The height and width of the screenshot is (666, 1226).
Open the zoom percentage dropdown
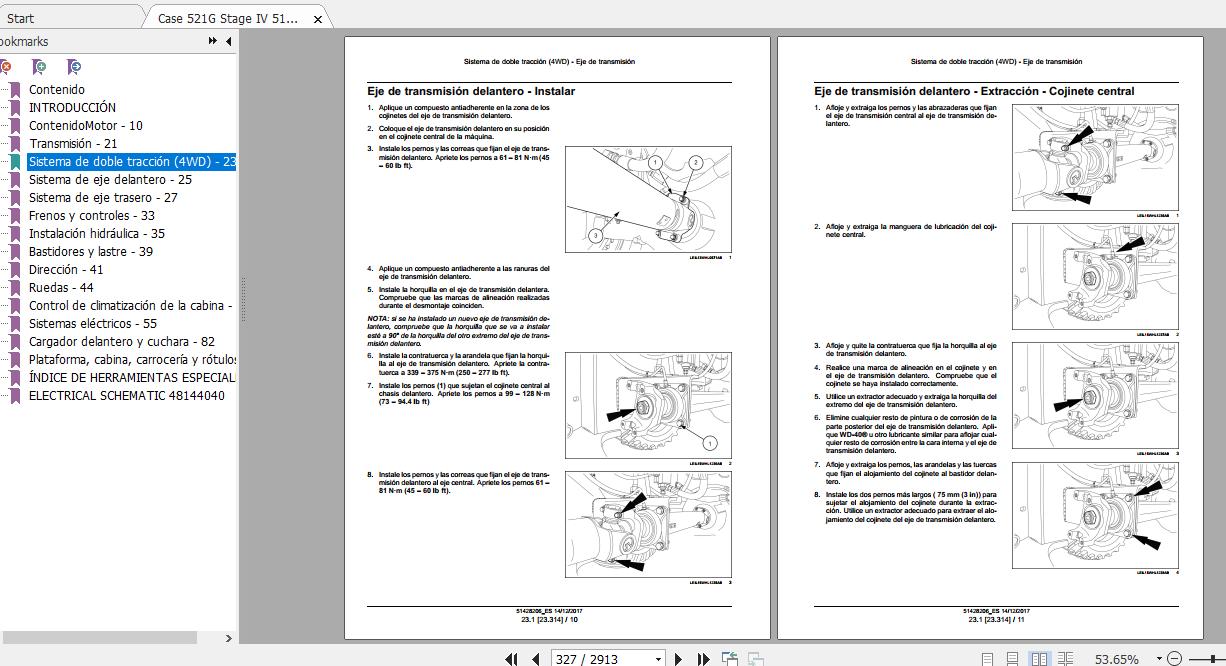tap(1159, 659)
